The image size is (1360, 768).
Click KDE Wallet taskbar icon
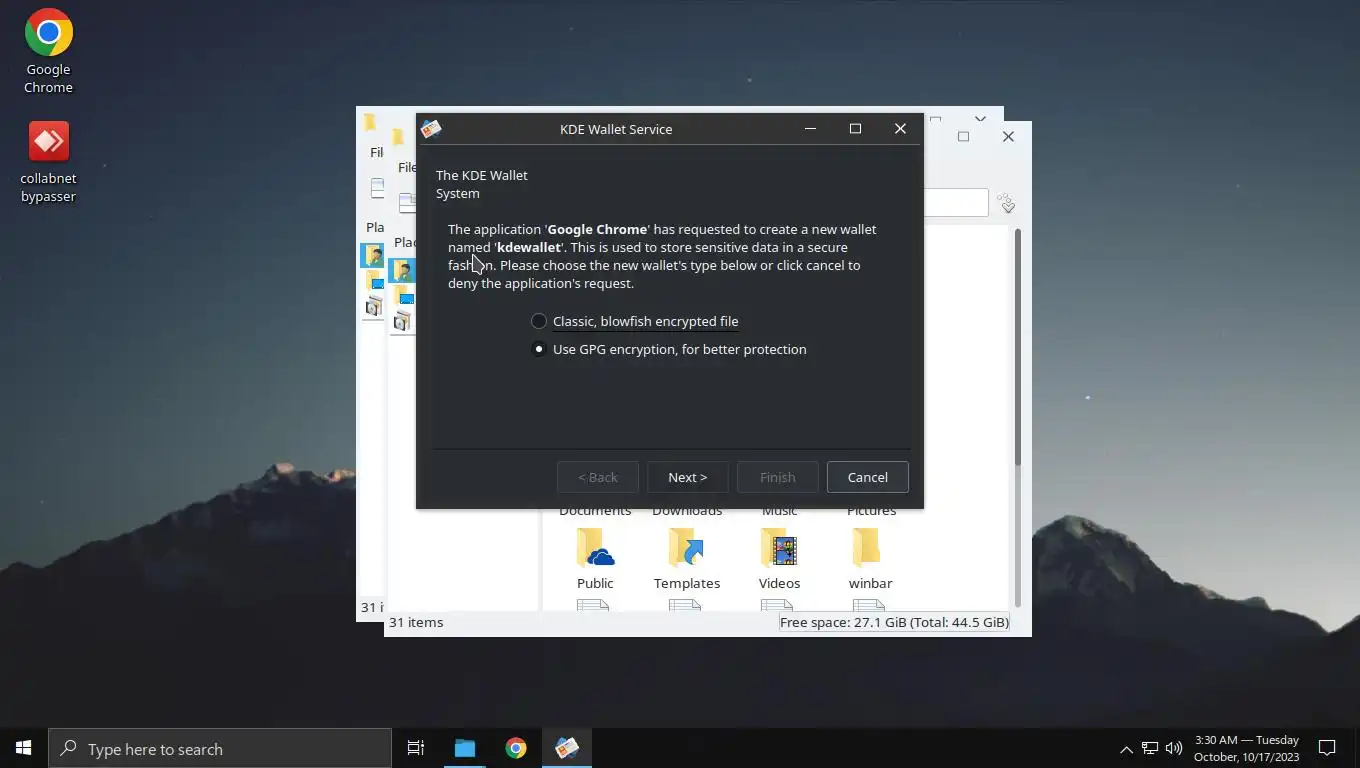click(x=567, y=748)
